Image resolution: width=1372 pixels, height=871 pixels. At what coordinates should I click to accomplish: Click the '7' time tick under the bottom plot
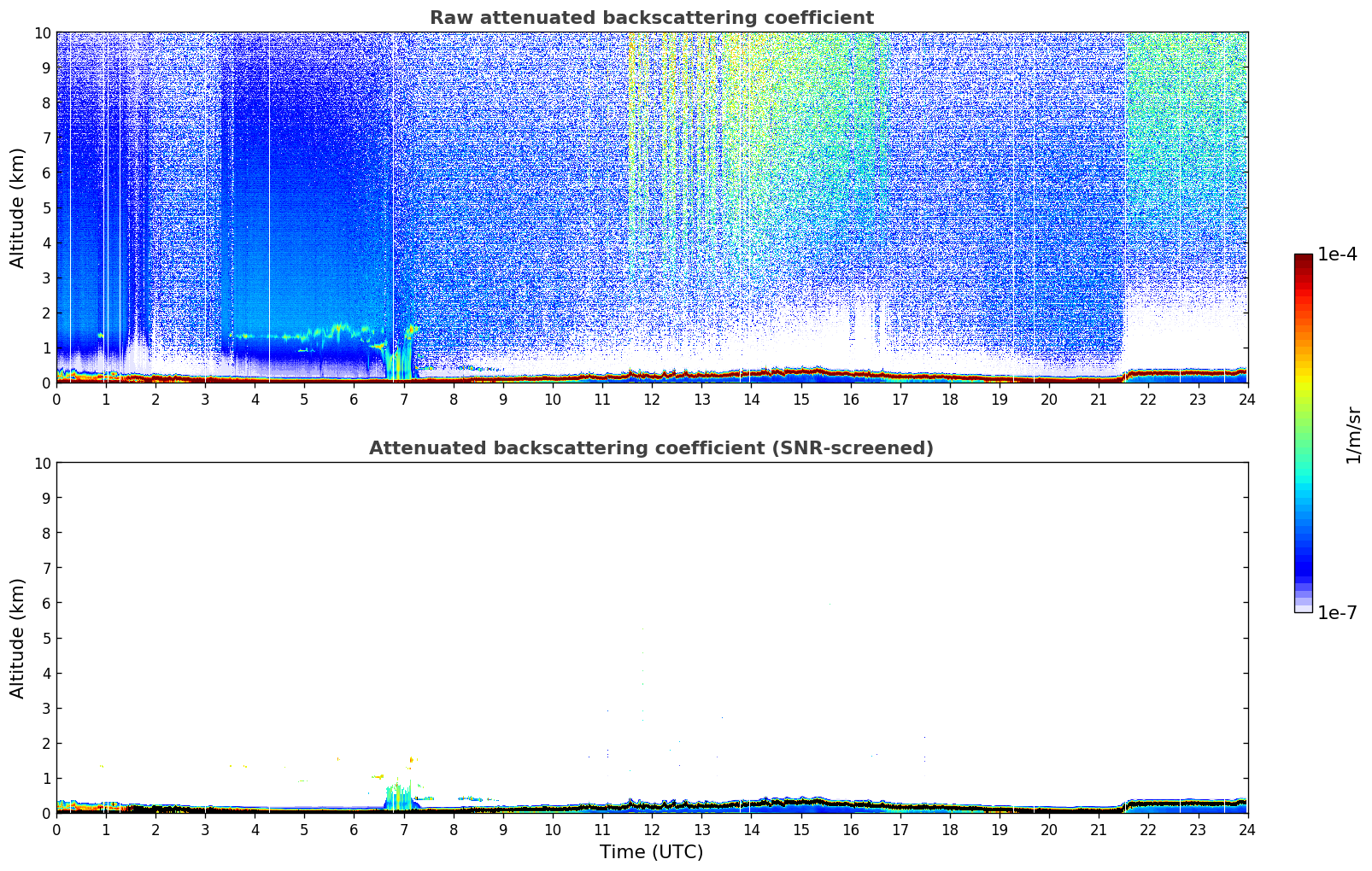tap(404, 829)
